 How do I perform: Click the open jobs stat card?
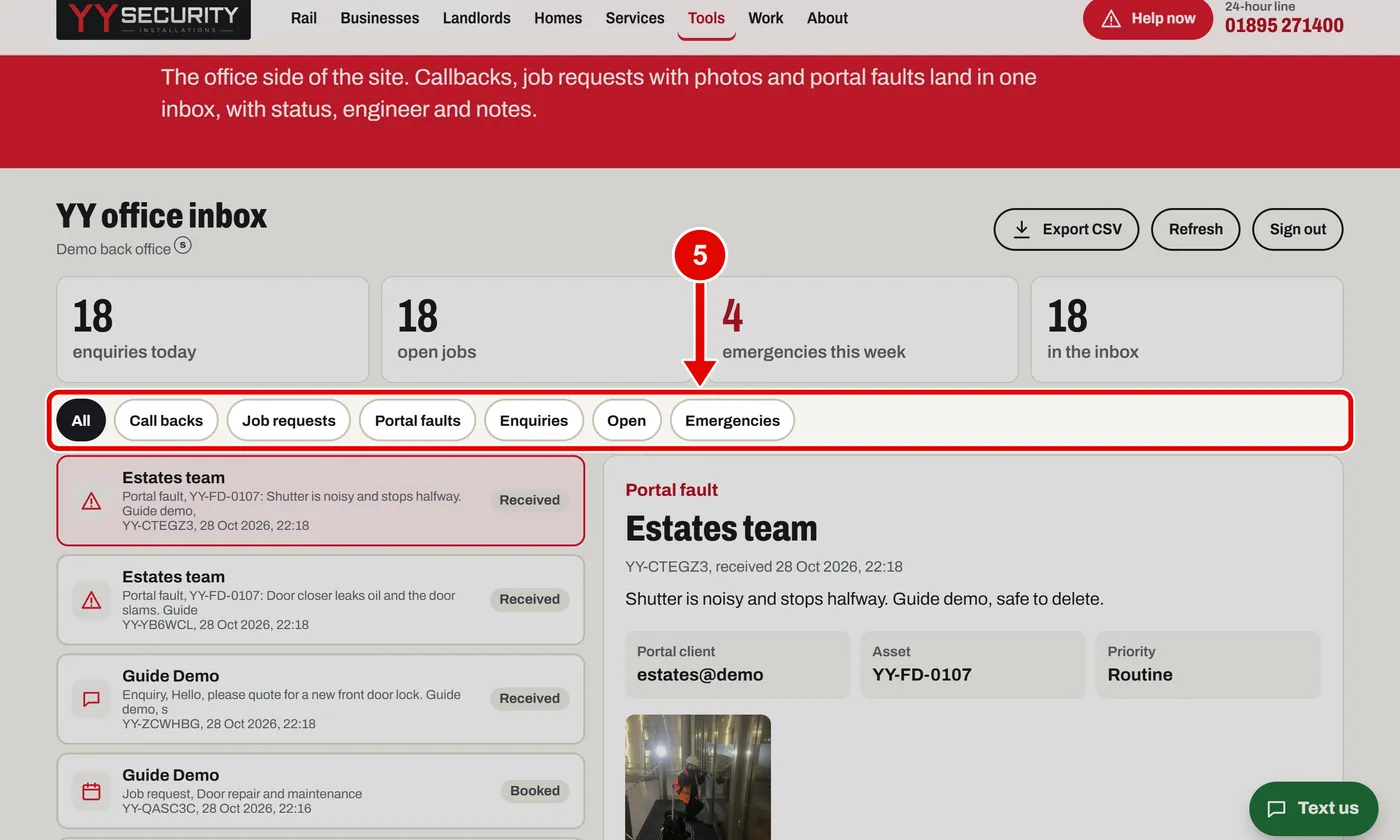[x=537, y=329]
